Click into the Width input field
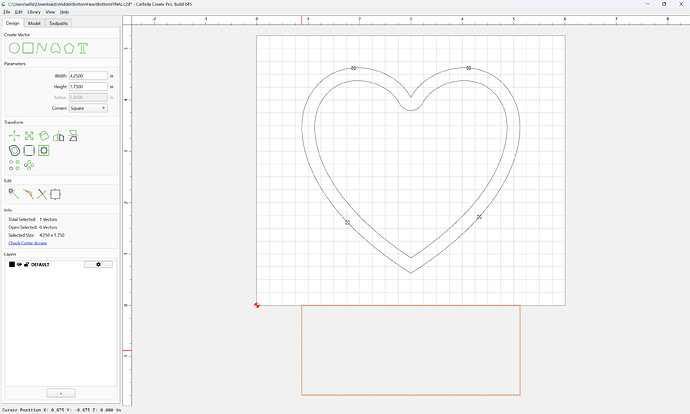 (88, 76)
